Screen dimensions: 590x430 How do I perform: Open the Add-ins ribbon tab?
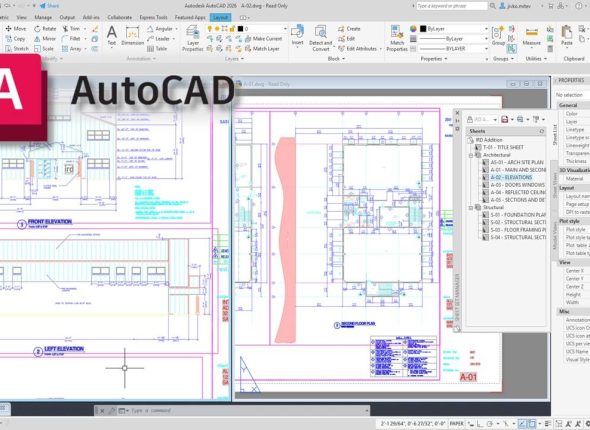91,17
